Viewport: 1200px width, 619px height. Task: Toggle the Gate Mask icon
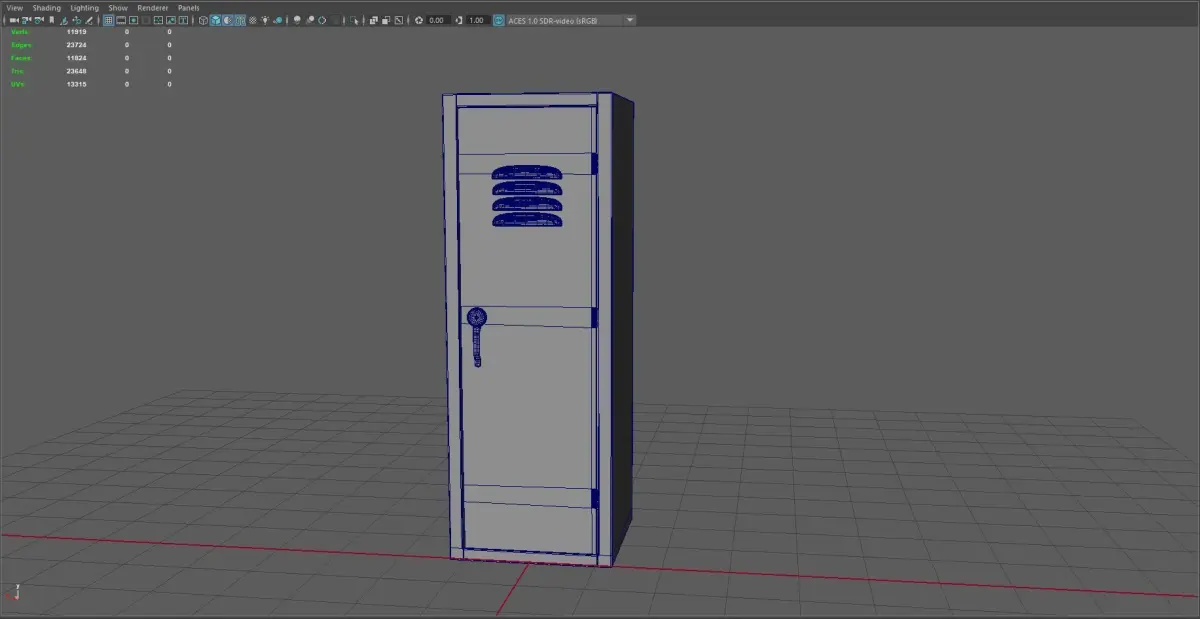[146, 20]
